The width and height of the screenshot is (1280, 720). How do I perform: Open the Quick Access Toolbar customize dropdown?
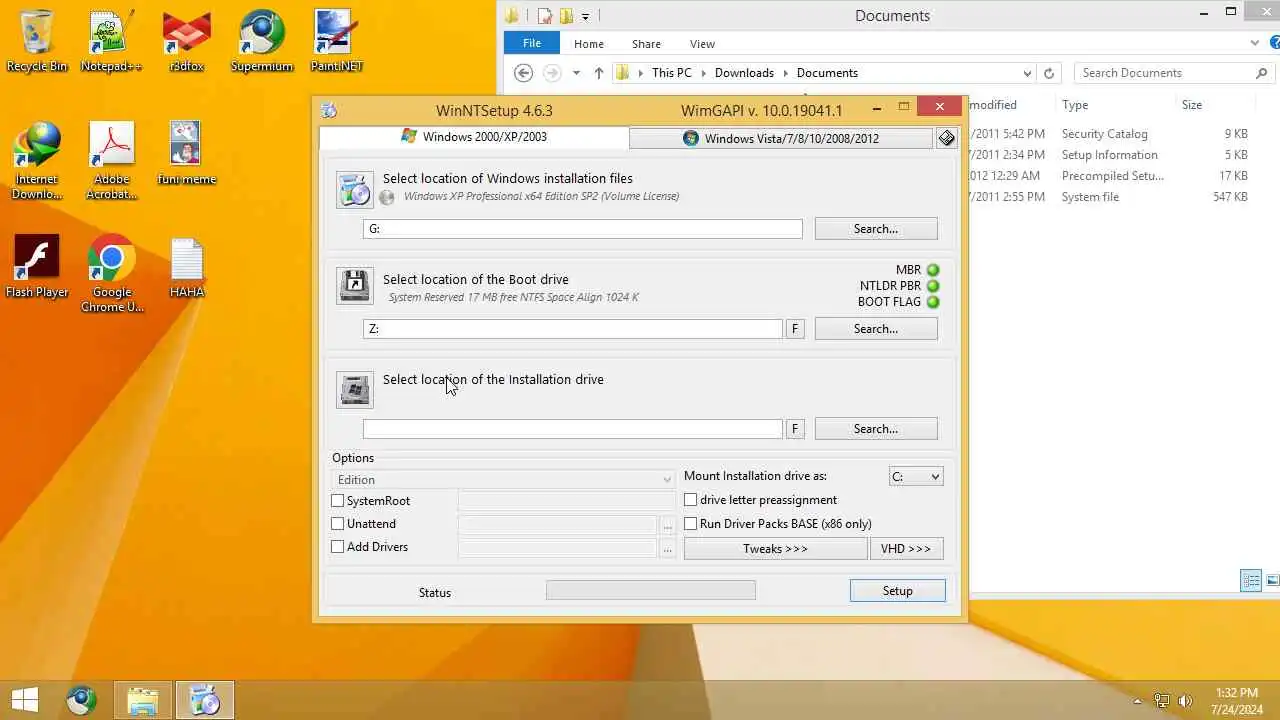(585, 16)
